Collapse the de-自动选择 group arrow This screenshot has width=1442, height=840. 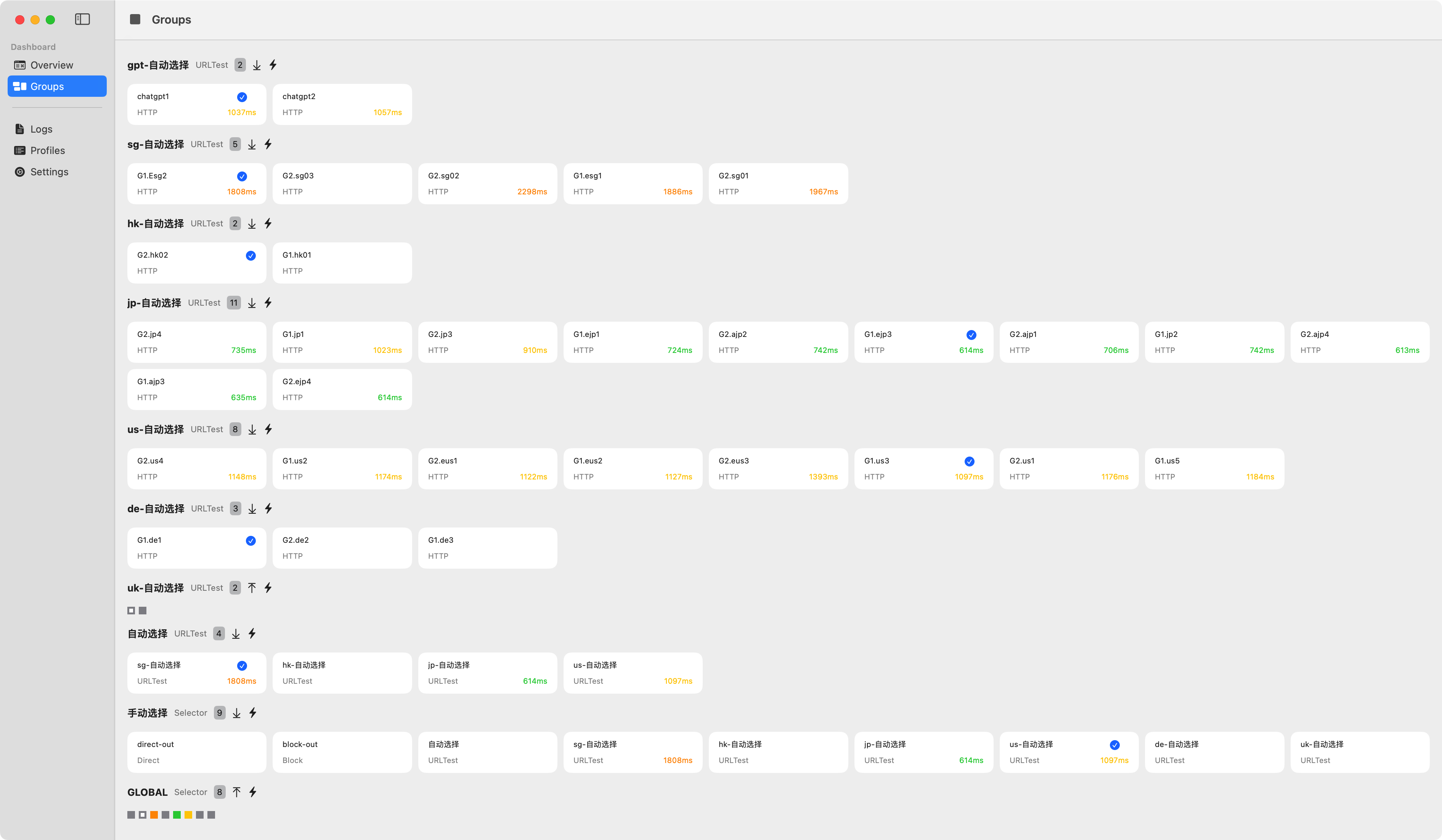pyautogui.click(x=252, y=508)
